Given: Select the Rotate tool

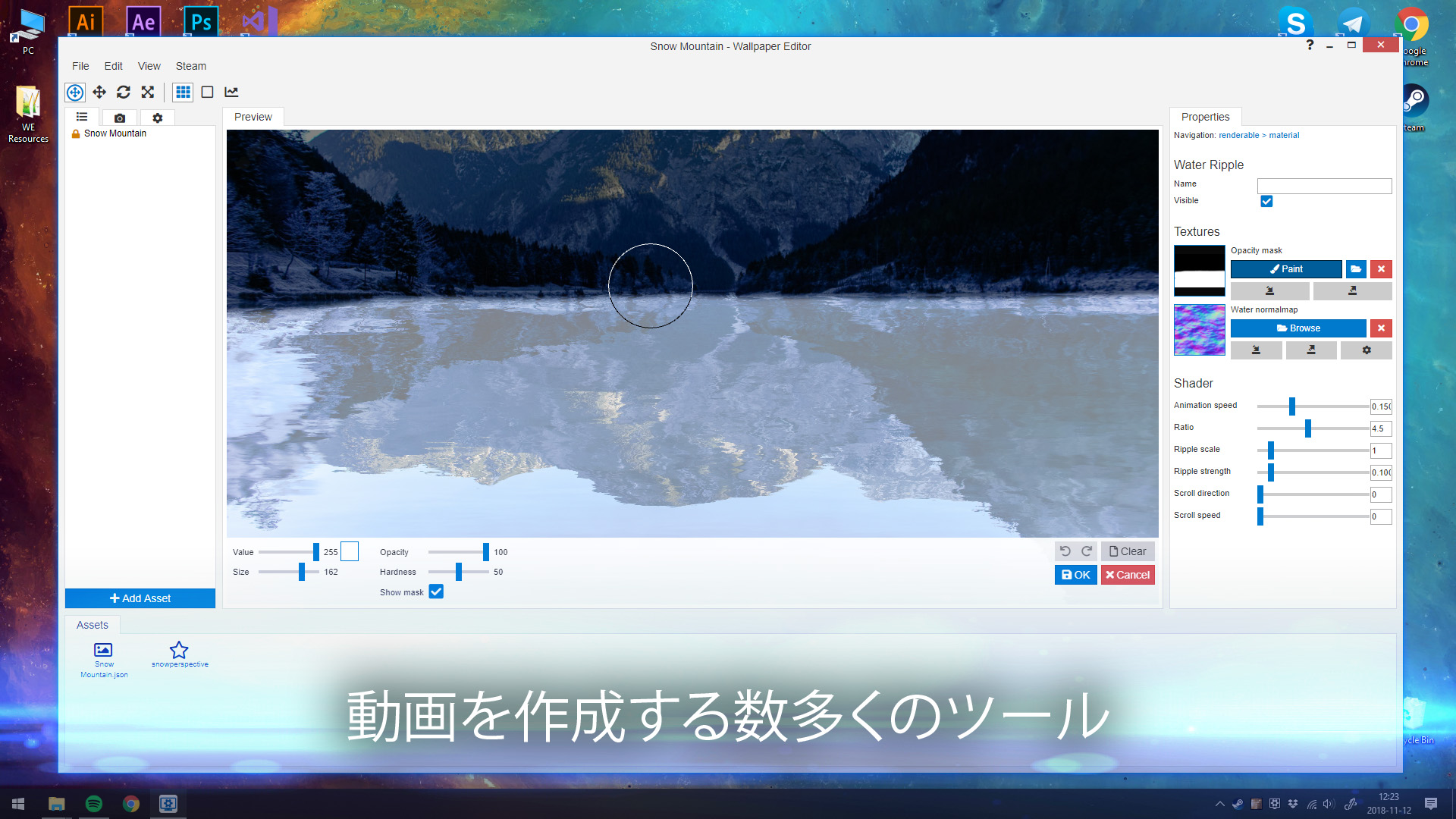Looking at the screenshot, I should point(123,92).
